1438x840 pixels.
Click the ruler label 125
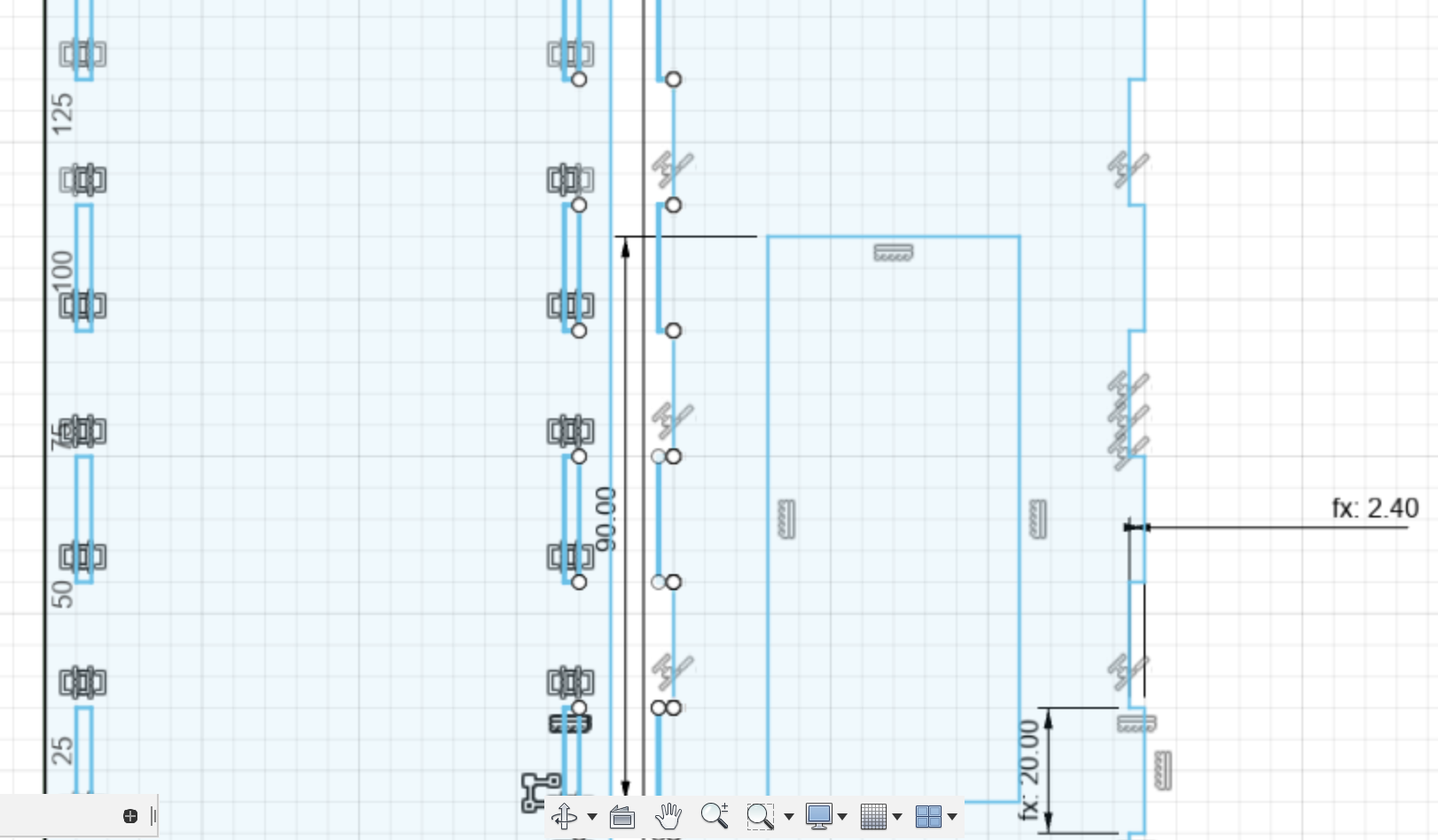pyautogui.click(x=62, y=114)
